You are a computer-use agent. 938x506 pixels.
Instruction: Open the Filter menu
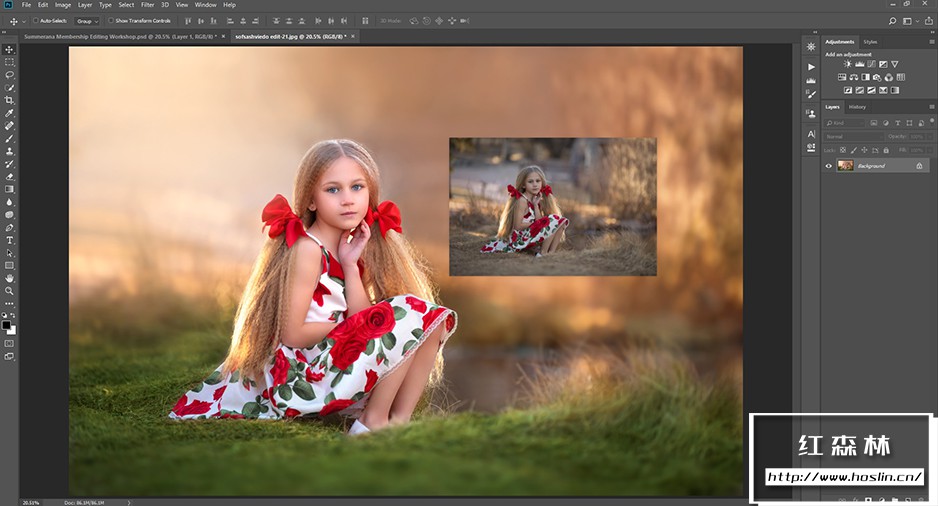148,5
